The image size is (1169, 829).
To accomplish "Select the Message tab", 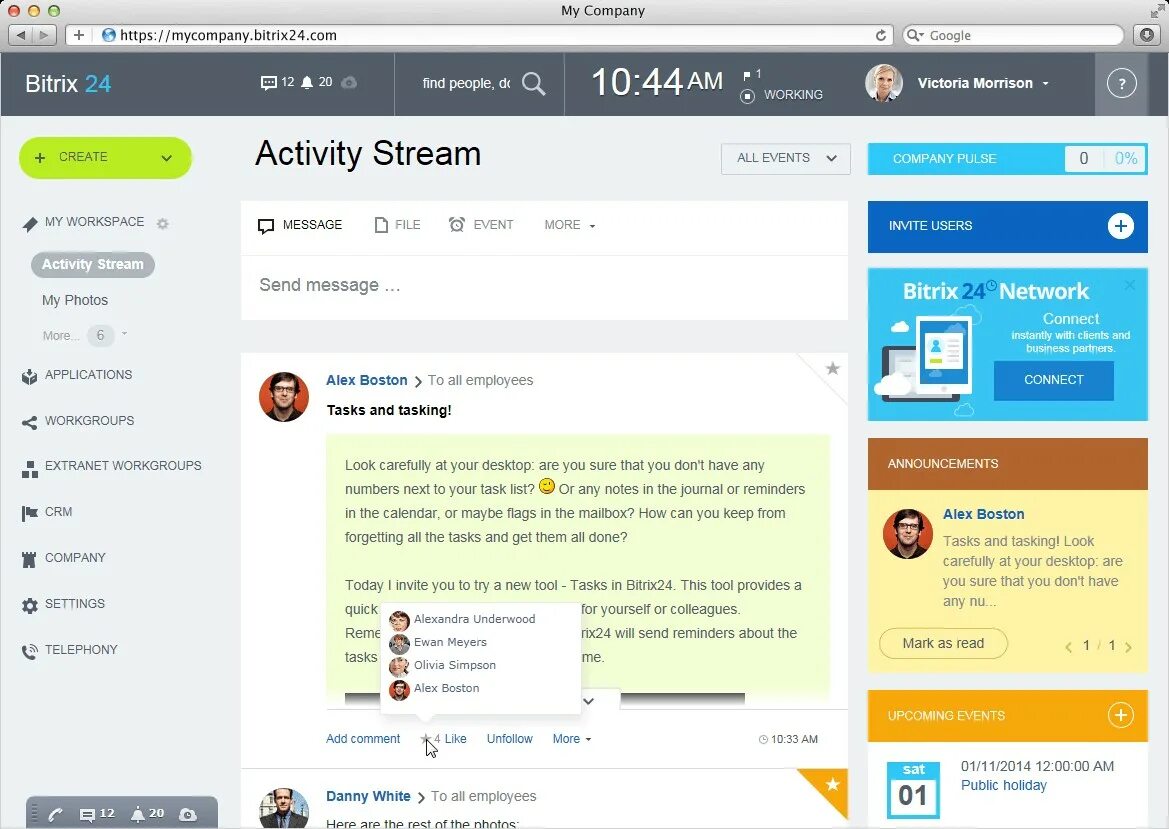I will (300, 225).
